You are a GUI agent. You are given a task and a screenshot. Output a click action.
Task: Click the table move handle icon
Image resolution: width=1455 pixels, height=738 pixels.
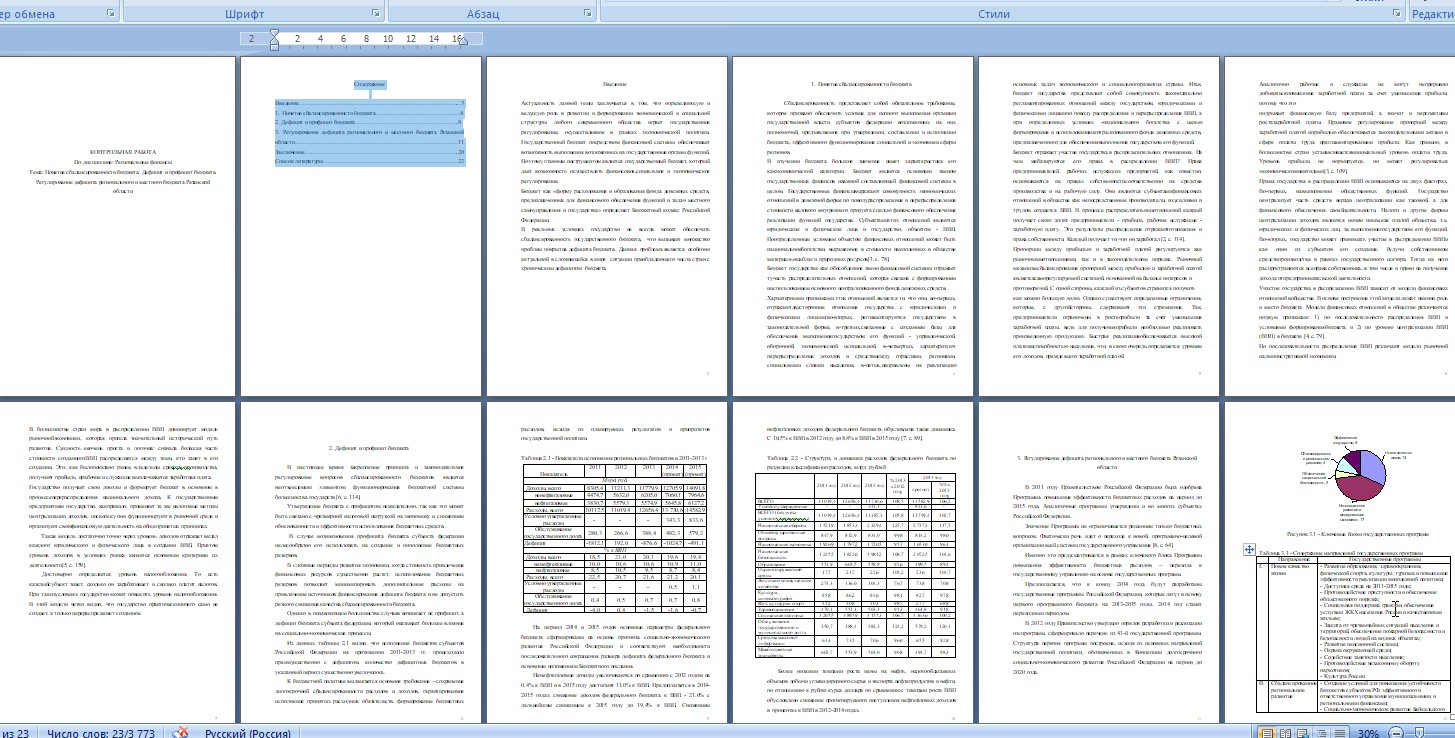1247,549
